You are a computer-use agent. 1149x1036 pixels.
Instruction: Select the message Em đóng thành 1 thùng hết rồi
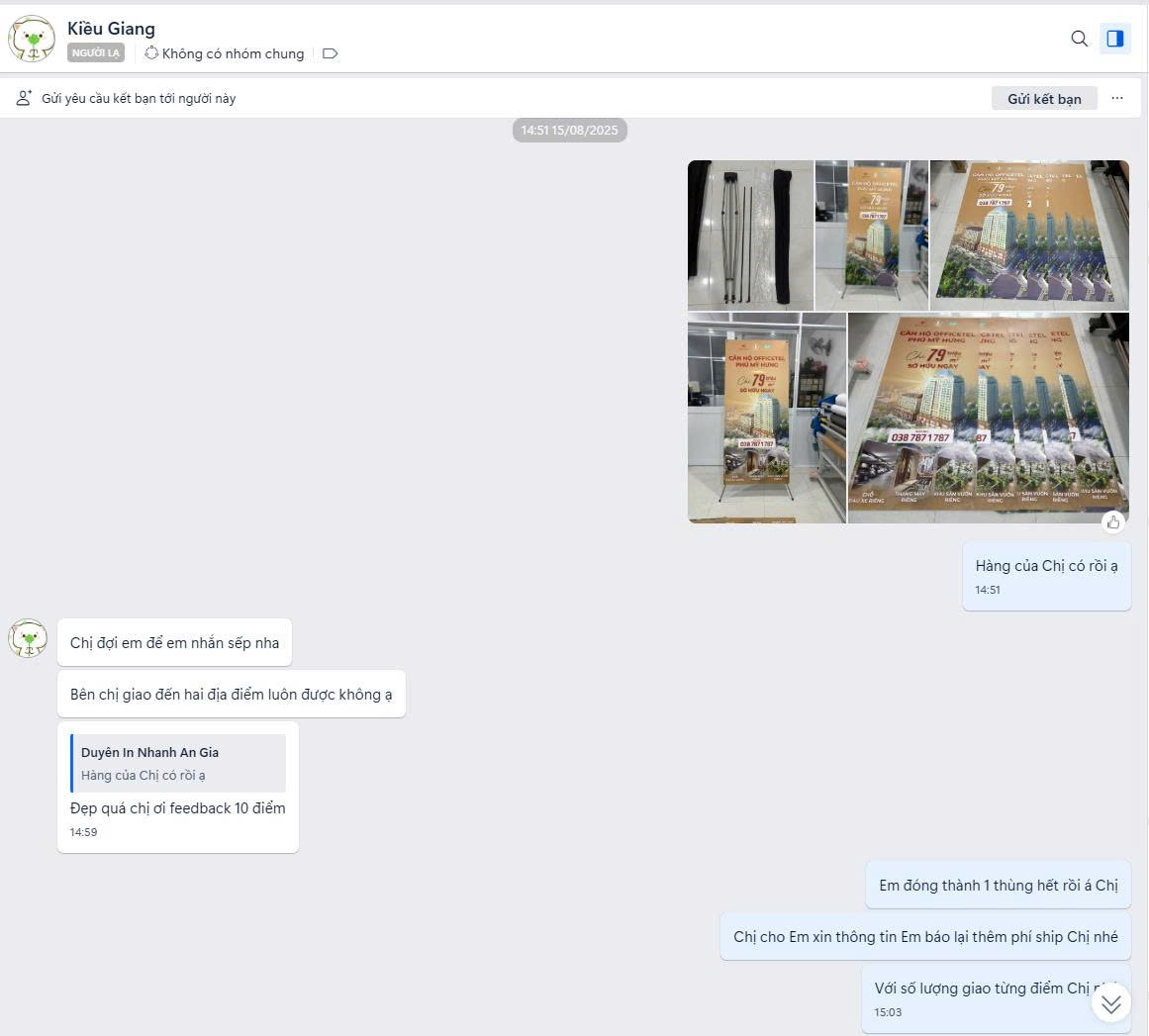pos(998,885)
